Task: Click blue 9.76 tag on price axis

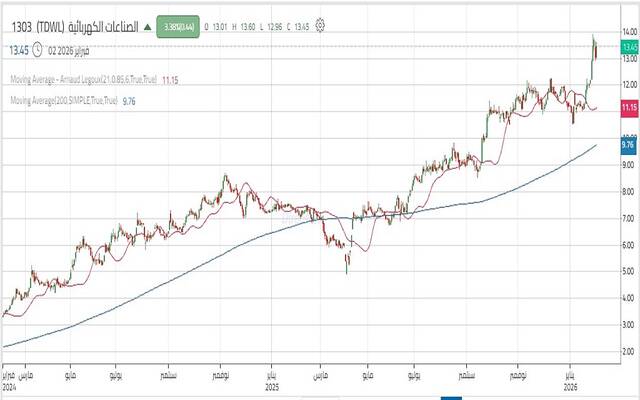Action: coord(629,146)
